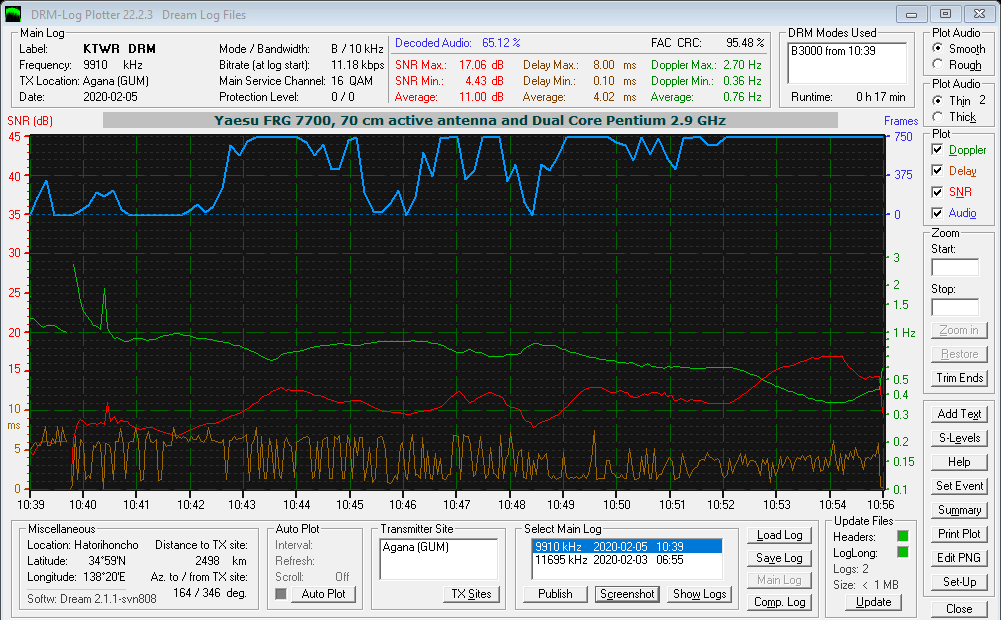Maximize the DRM-Log Plotter window
1001x620 pixels.
pos(945,14)
